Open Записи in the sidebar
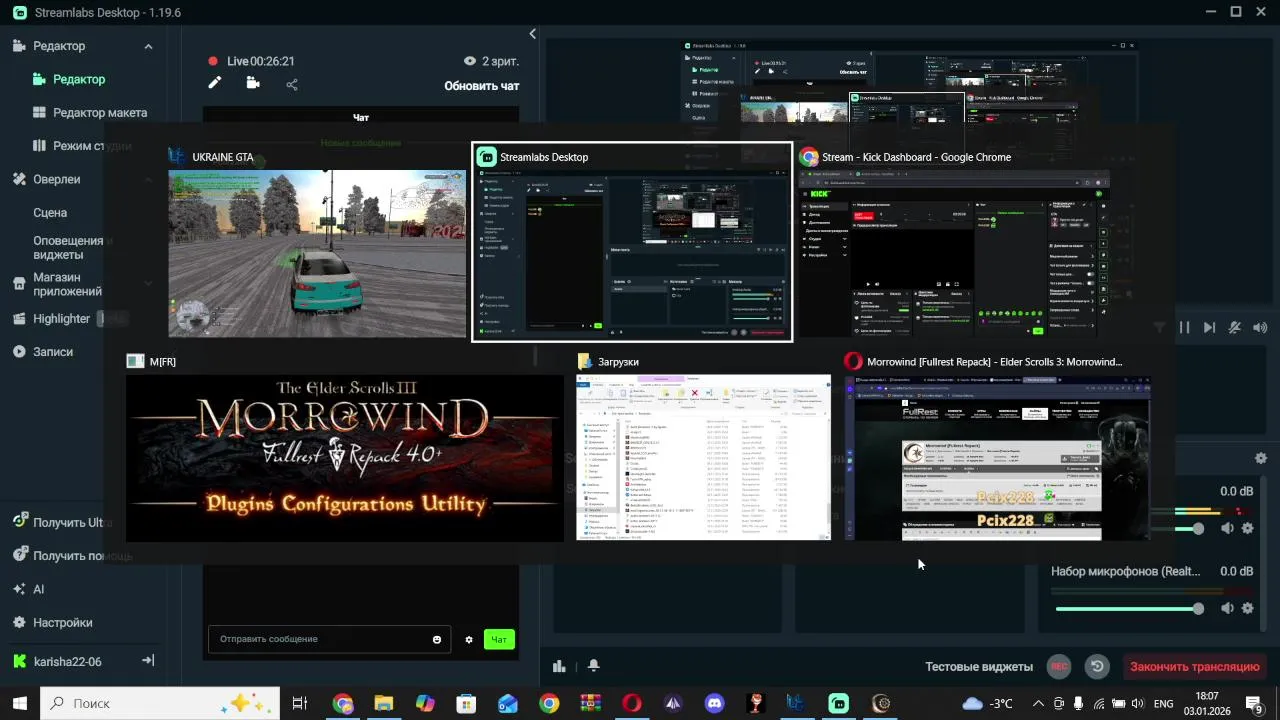Viewport: 1280px width, 720px height. [x=52, y=352]
